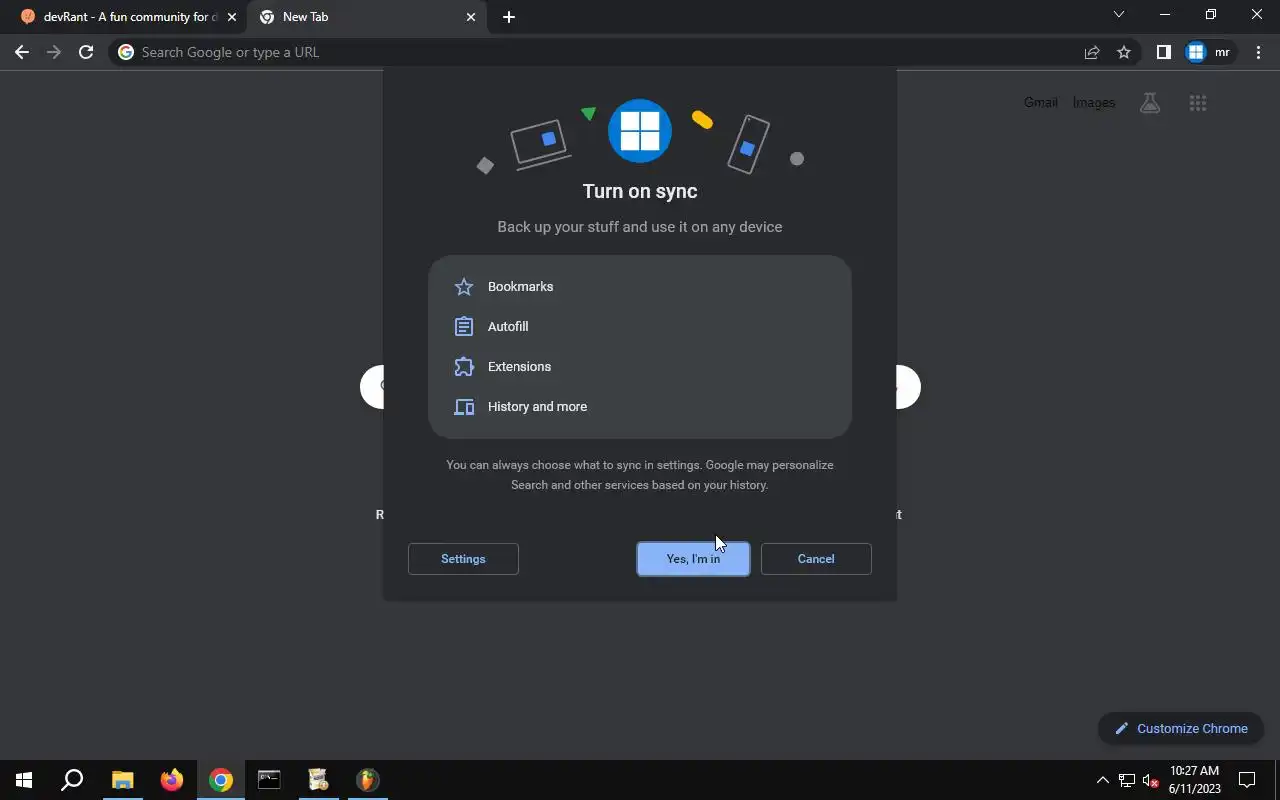Click the Extensions puzzle icon in sync list
Viewport: 1280px width, 800px height.
[464, 367]
